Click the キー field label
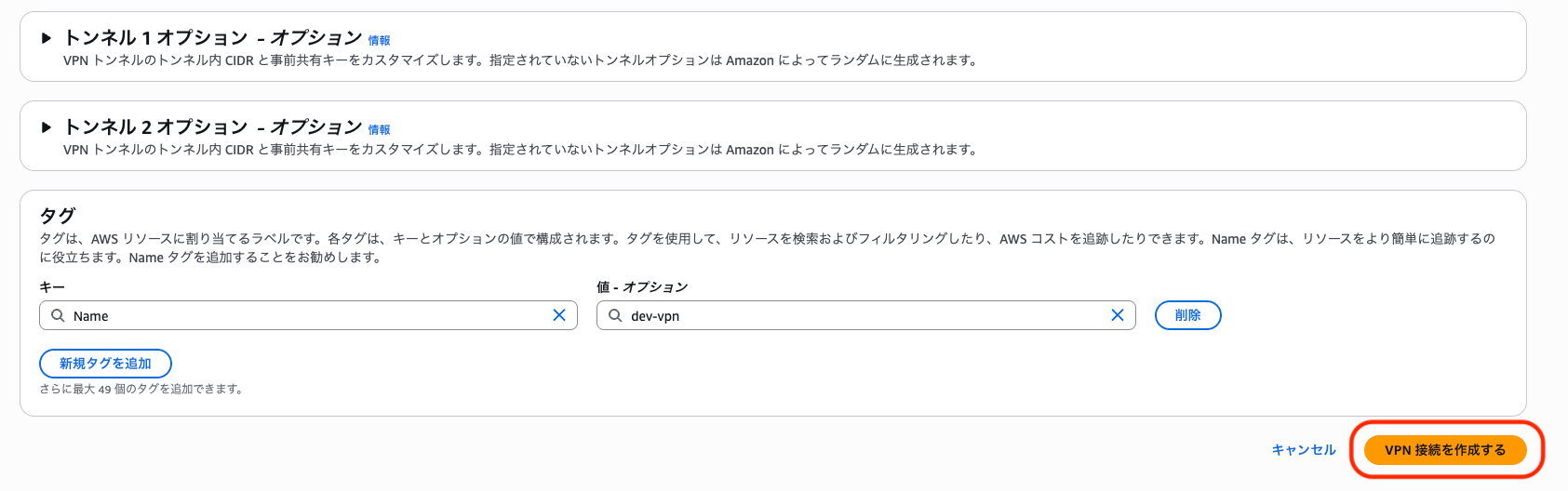1568x491 pixels. click(52, 286)
